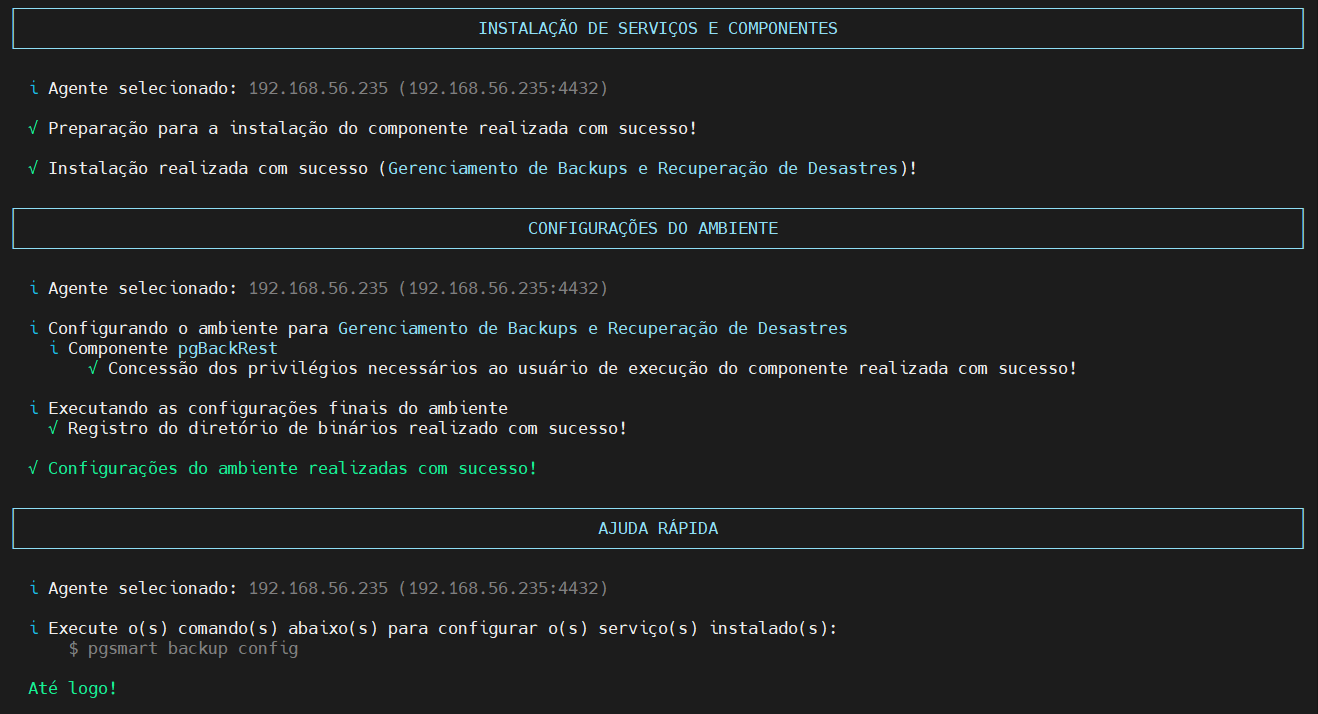Click the 'INSTALAÇÃO DE SERVIÇOS E COMPONENTES' header
The width and height of the screenshot is (1318, 714).
tap(658, 28)
